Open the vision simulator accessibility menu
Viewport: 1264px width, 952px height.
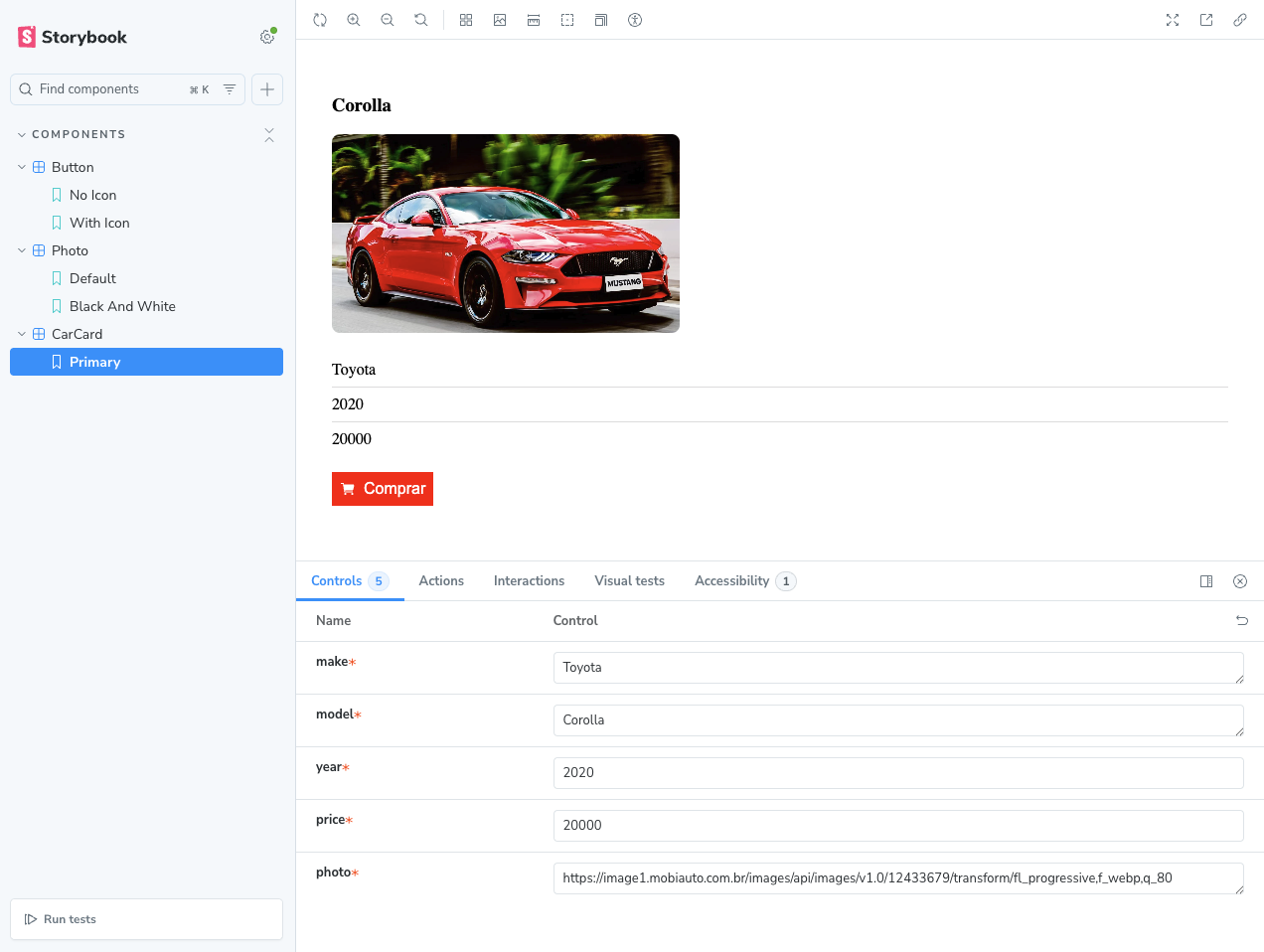pyautogui.click(x=635, y=20)
